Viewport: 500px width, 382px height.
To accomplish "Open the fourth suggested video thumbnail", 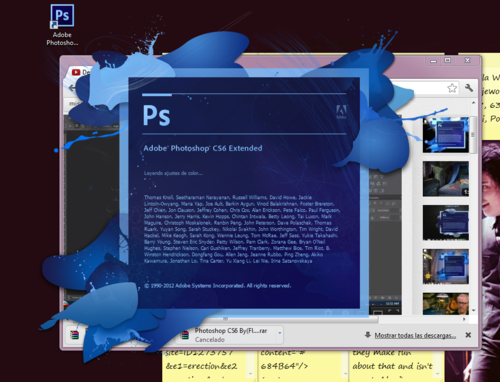I will click(x=446, y=267).
